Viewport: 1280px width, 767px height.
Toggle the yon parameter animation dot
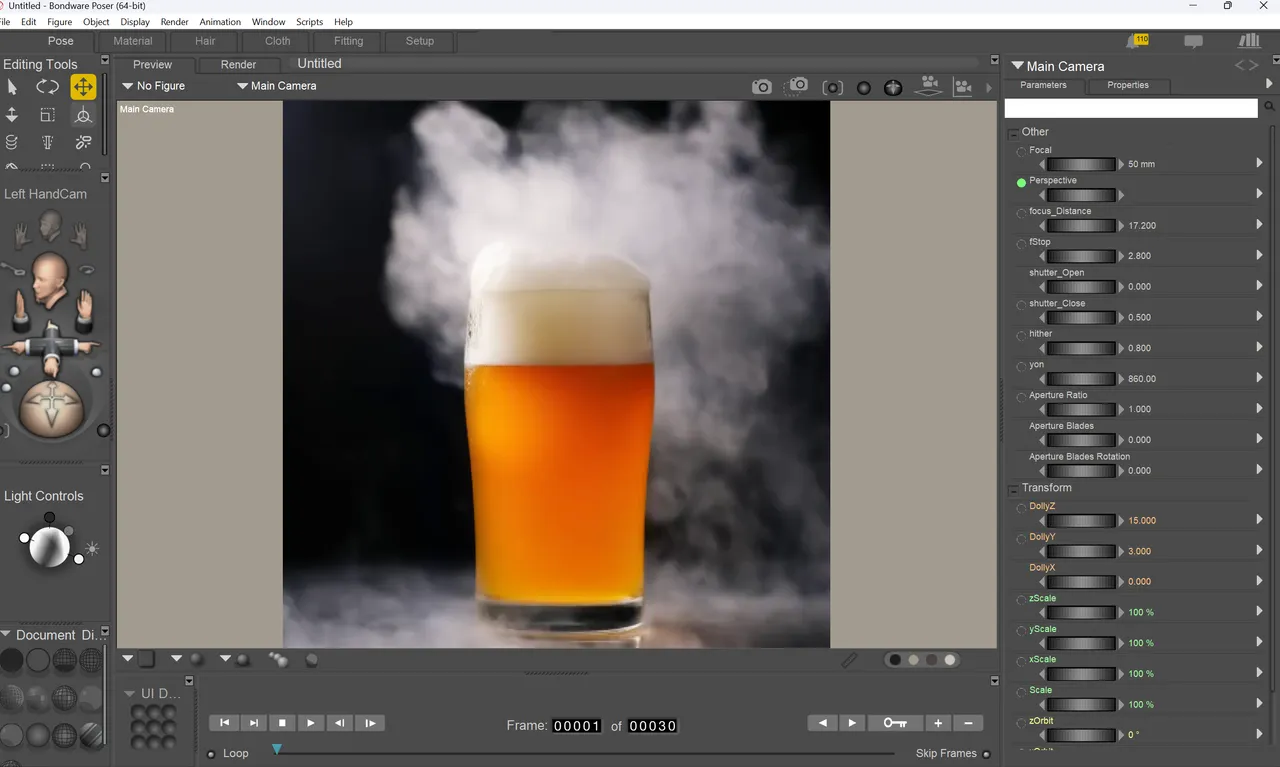1021,367
